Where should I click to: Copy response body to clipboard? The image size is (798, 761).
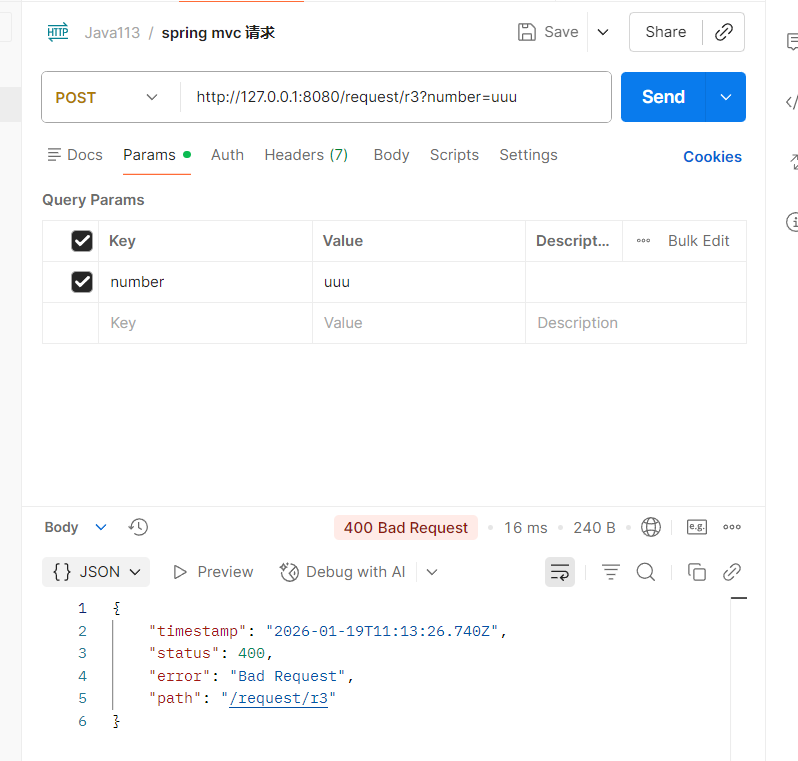click(x=697, y=572)
